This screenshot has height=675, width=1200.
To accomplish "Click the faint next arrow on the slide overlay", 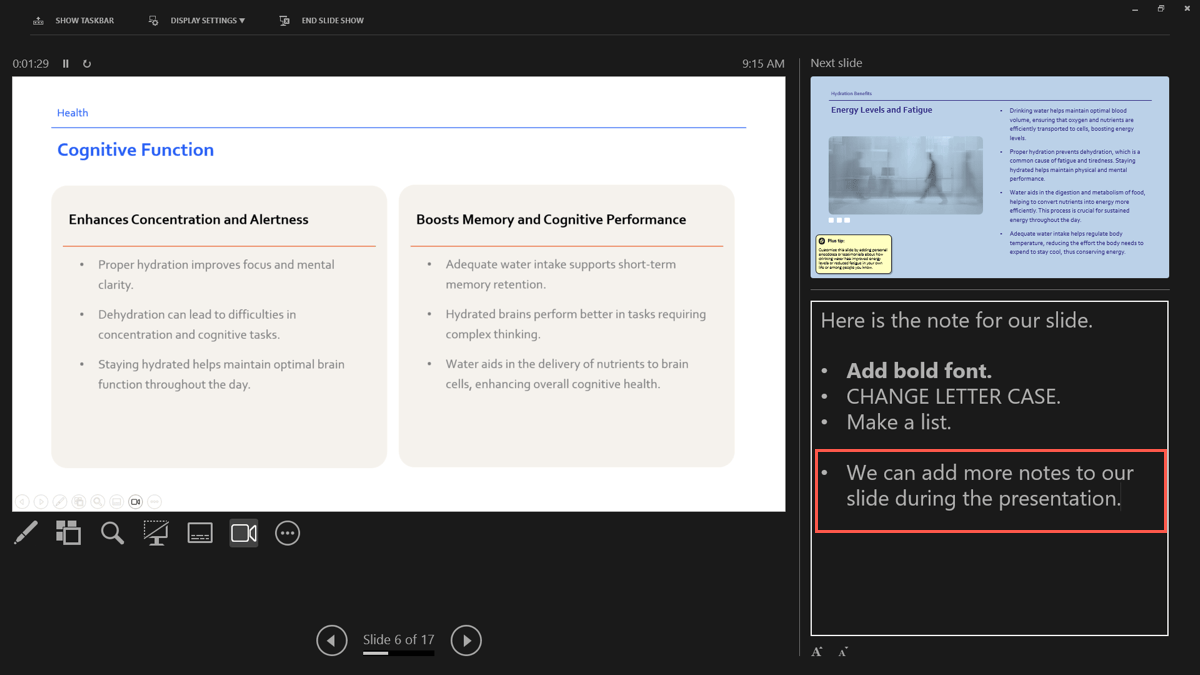I will (x=41, y=501).
